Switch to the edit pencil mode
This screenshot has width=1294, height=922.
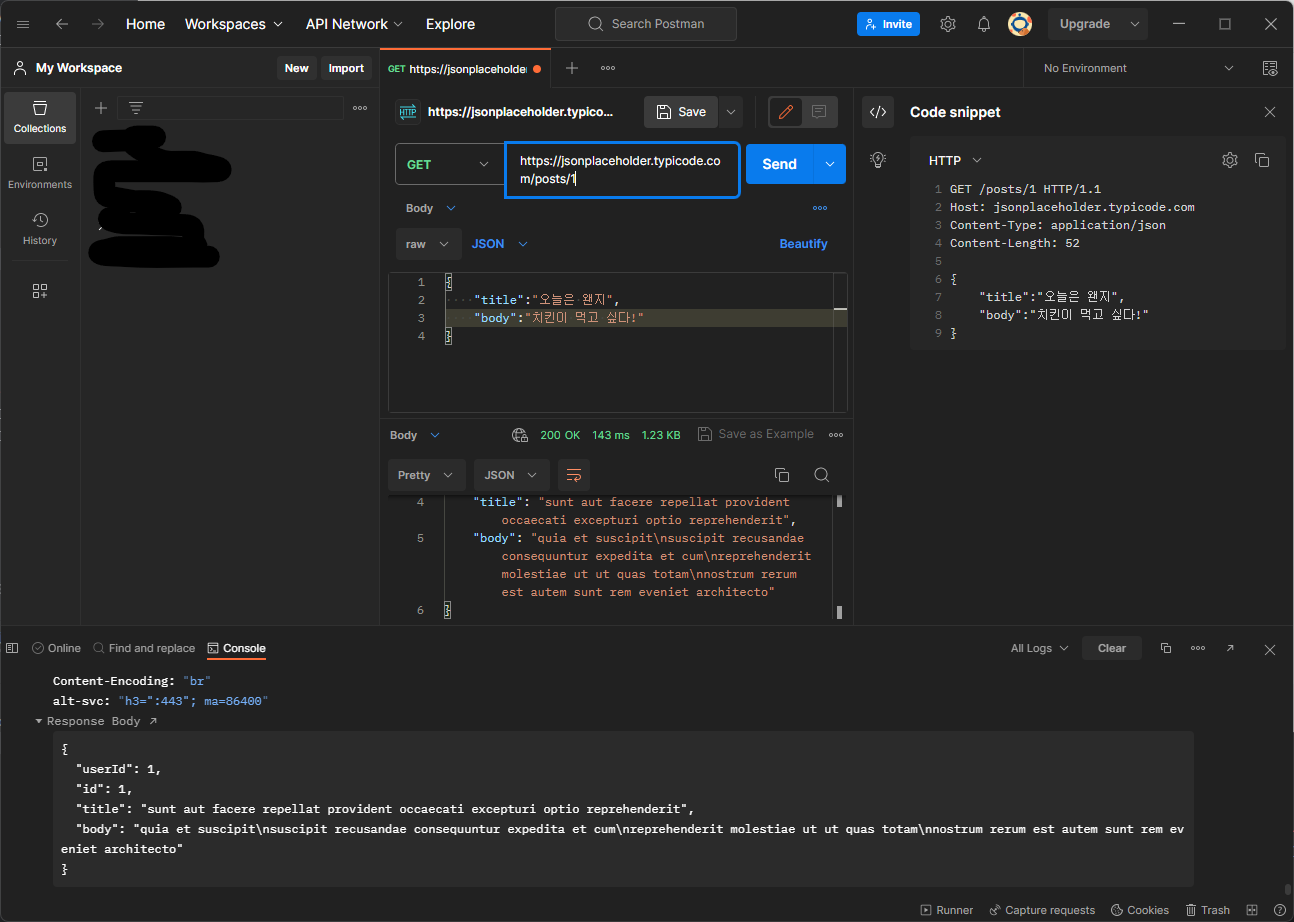click(786, 112)
